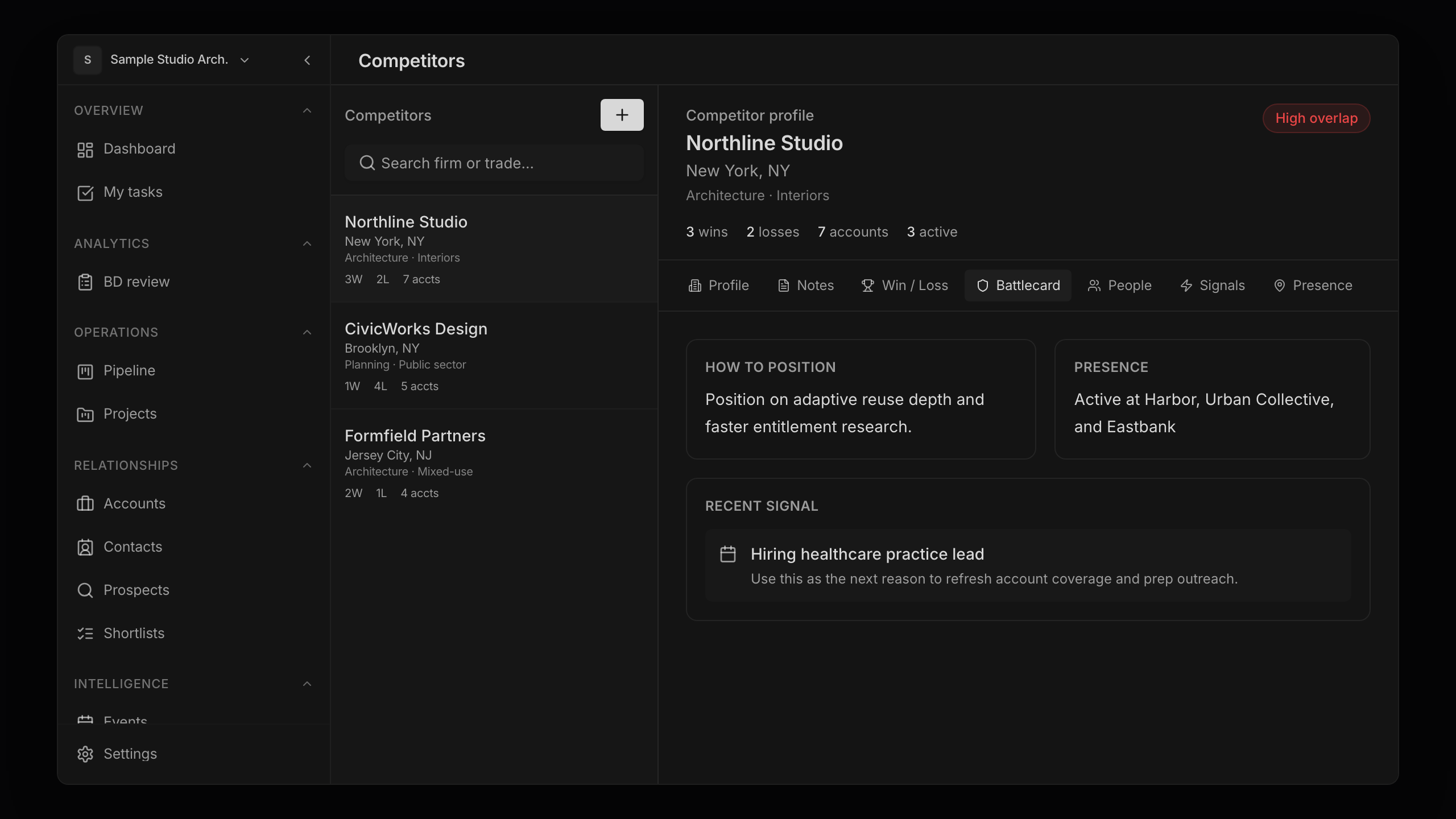Click "Planning · Public sector" text
The image size is (1456, 819).
point(405,365)
